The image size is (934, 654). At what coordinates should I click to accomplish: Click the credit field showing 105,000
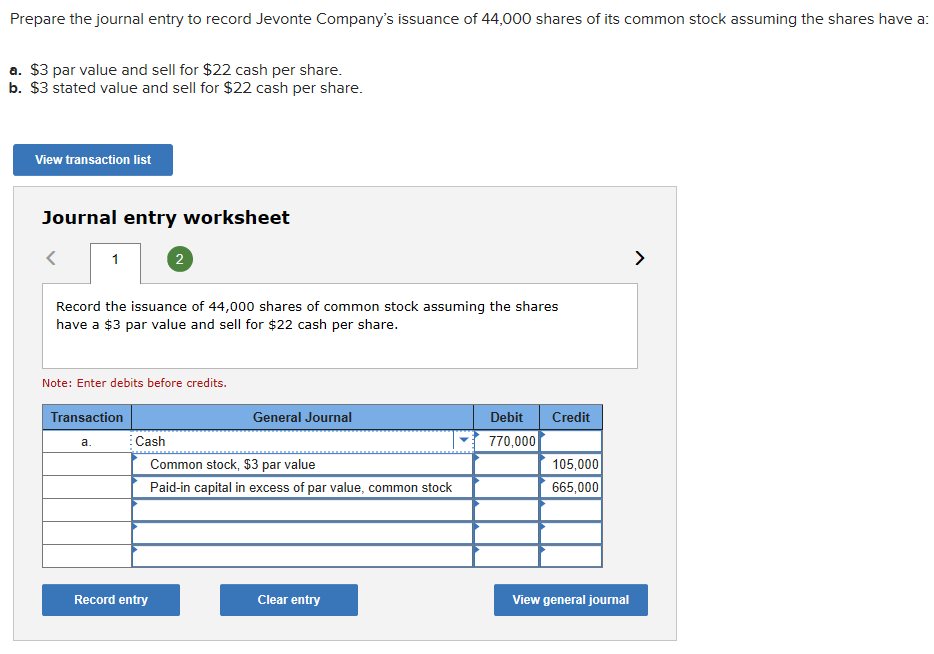pos(570,464)
